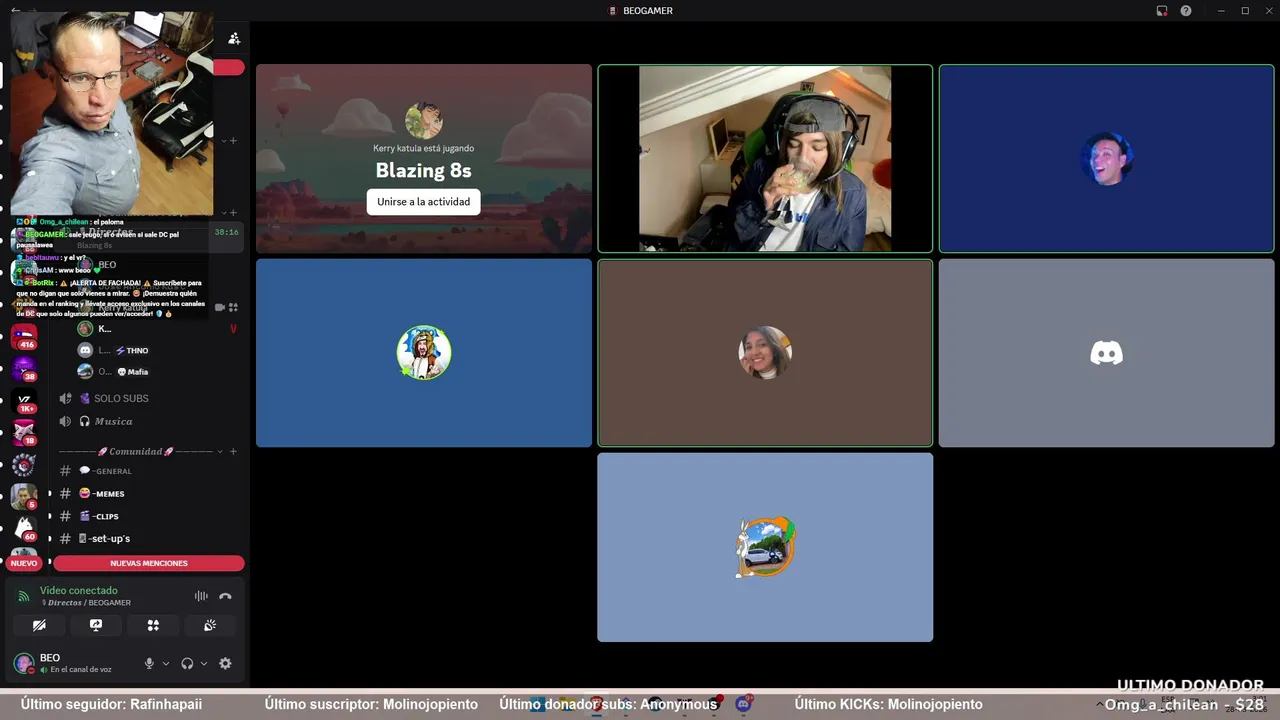
Task: Select the dark blue tile with laughing avatar
Action: click(1106, 159)
